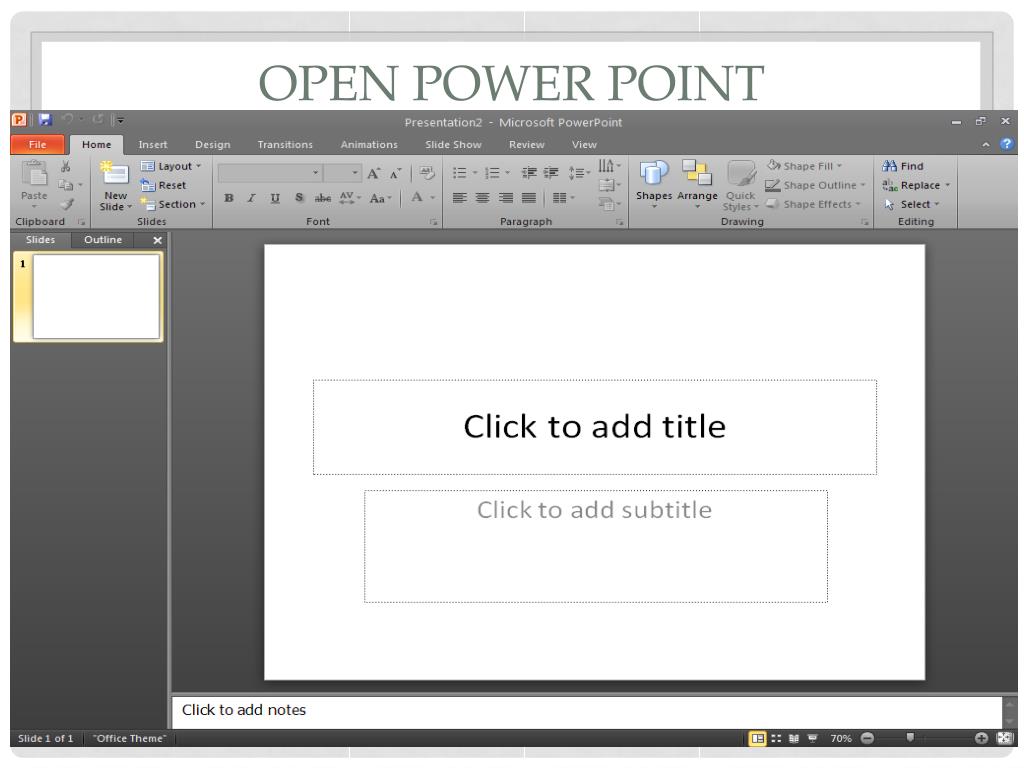Expand the Line Spacing dropdown
The image size is (1024, 768).
coord(579,173)
